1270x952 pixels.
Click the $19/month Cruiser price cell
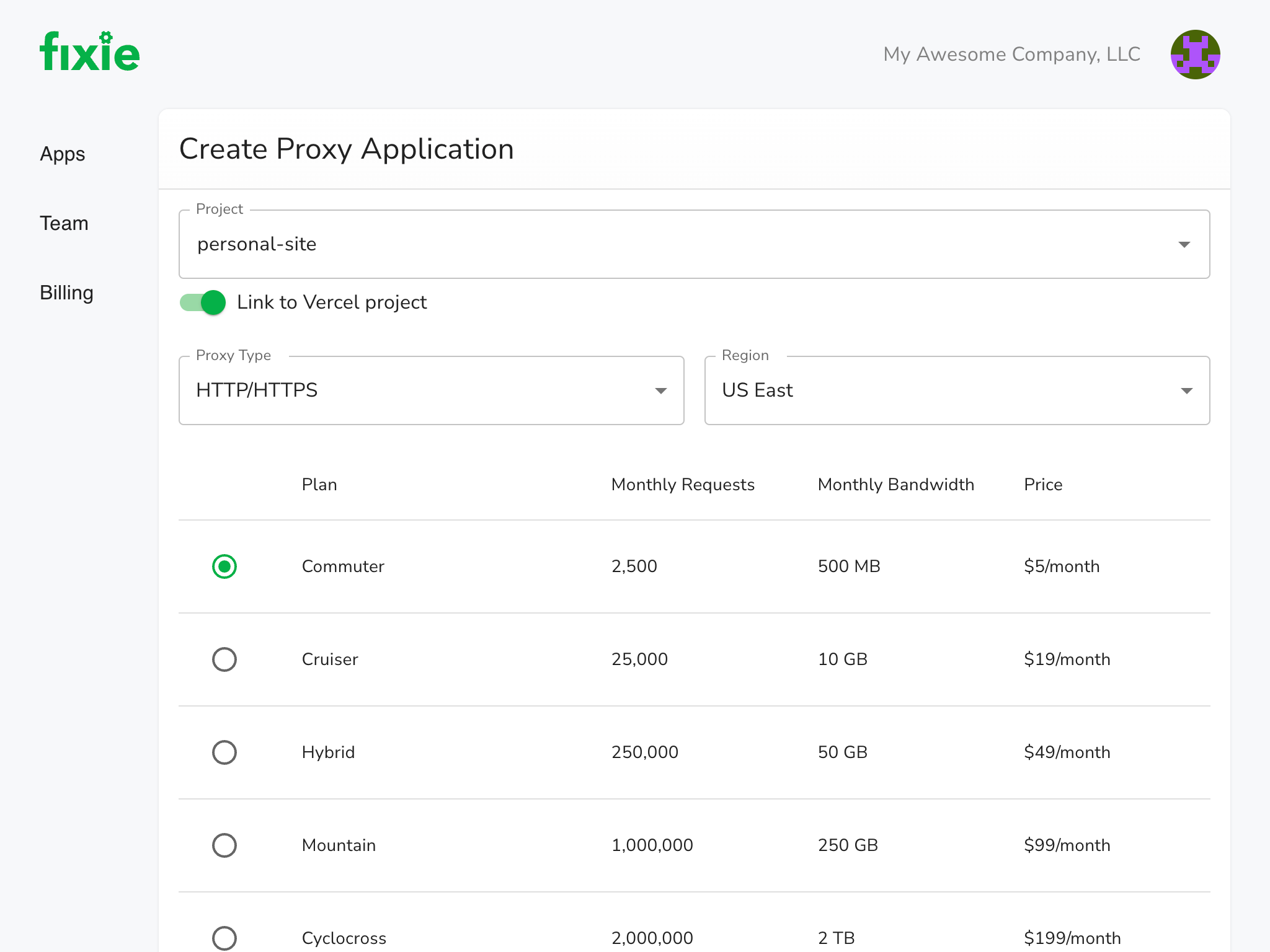click(x=1067, y=659)
